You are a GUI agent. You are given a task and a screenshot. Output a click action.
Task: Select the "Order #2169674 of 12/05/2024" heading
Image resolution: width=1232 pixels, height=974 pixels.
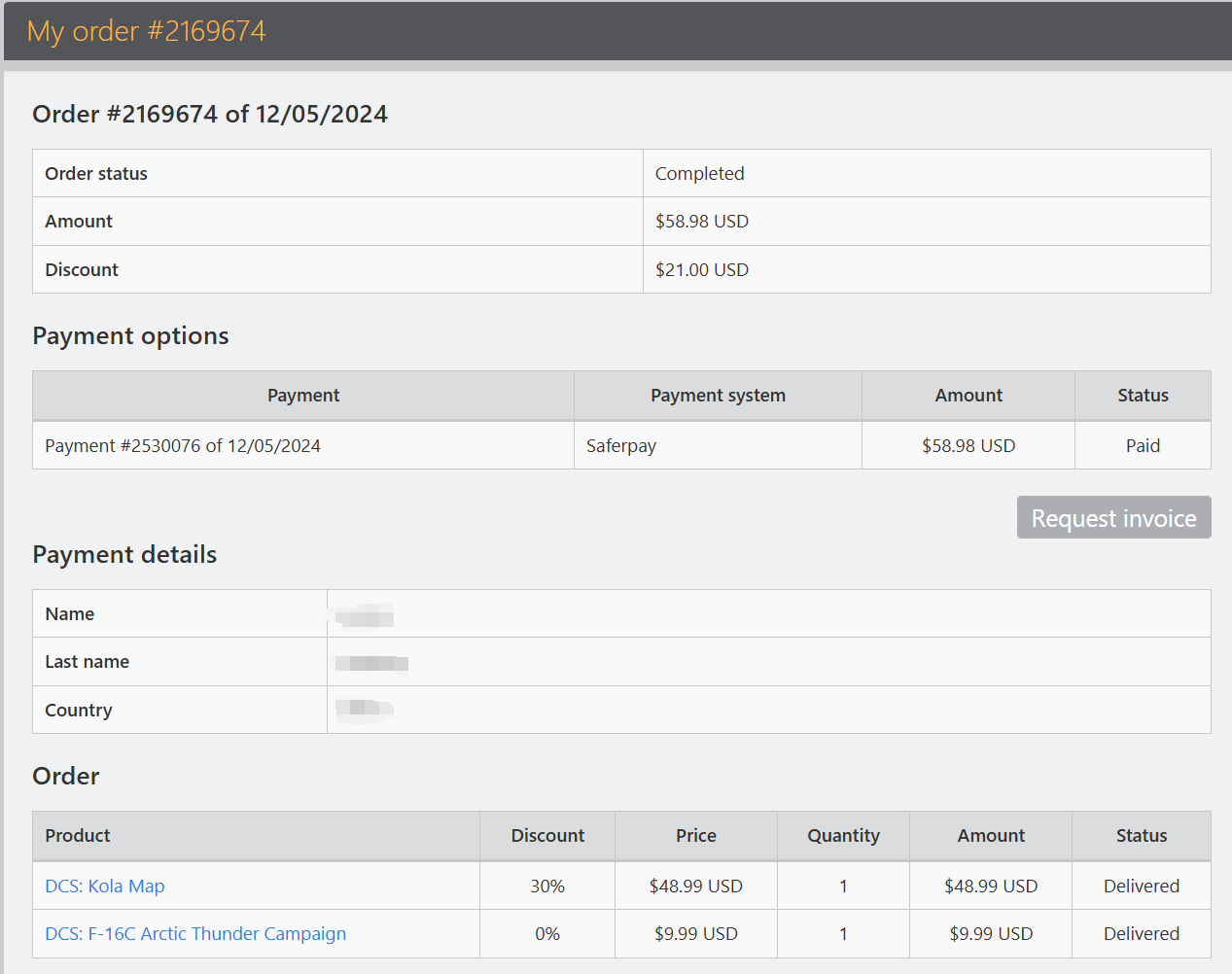pyautogui.click(x=210, y=114)
